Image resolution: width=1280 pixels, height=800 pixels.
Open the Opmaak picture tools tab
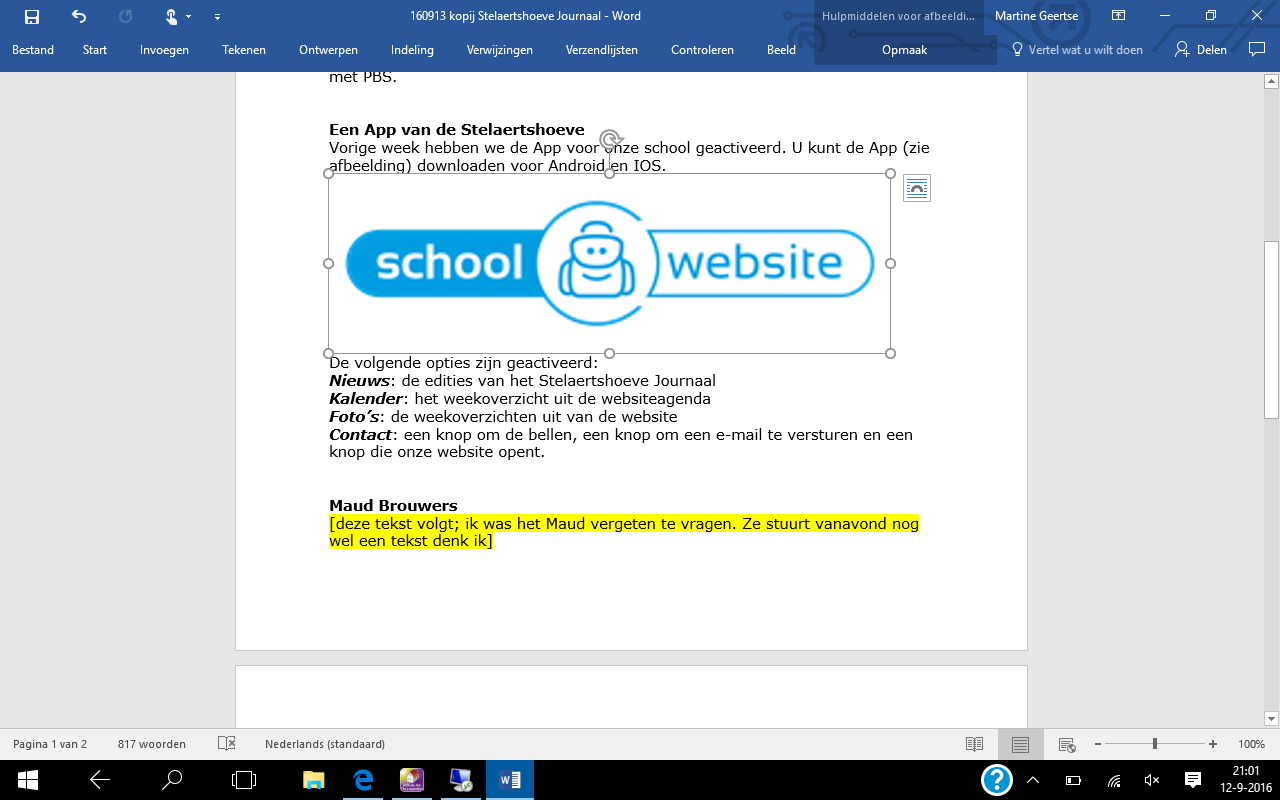click(905, 50)
